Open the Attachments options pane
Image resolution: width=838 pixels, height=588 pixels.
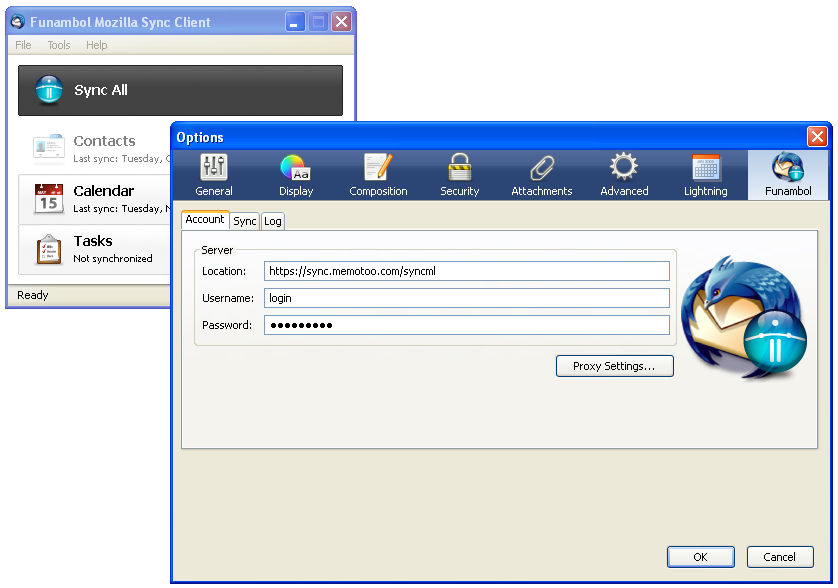tap(541, 175)
